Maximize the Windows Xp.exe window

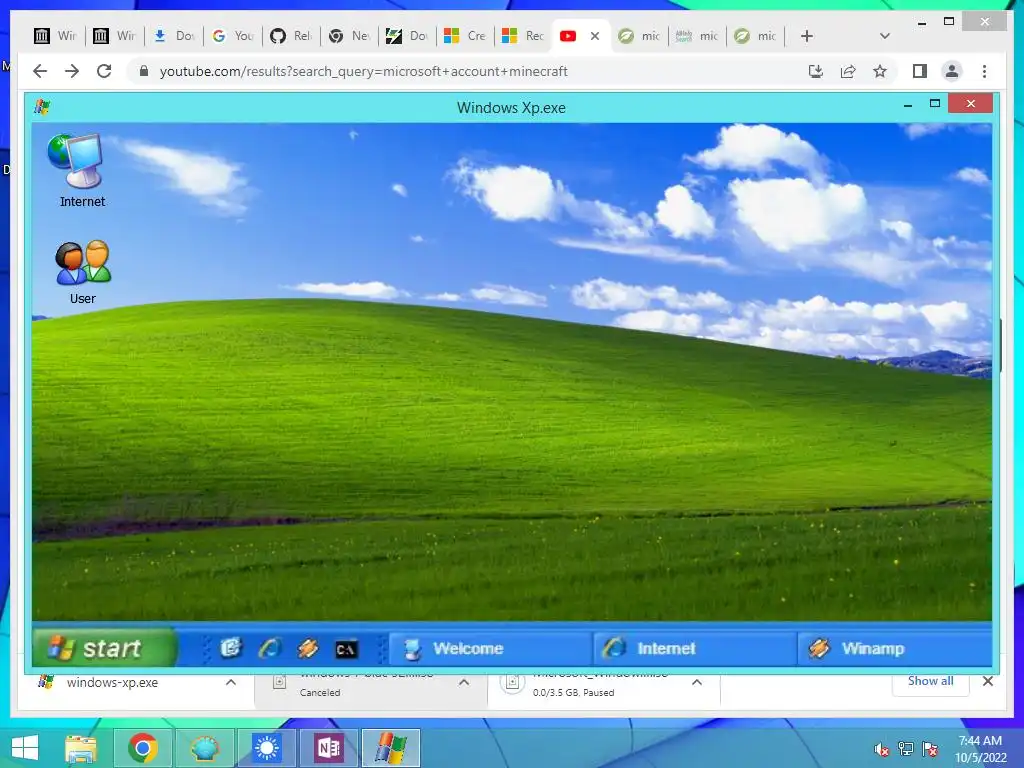(x=935, y=104)
